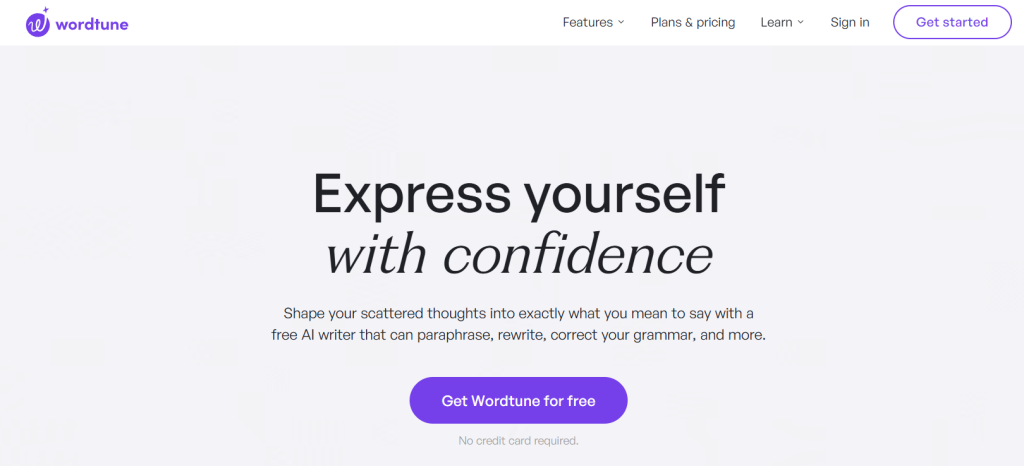Click the wordtune wordmark text
The width and height of the screenshot is (1024, 466).
pyautogui.click(x=92, y=25)
